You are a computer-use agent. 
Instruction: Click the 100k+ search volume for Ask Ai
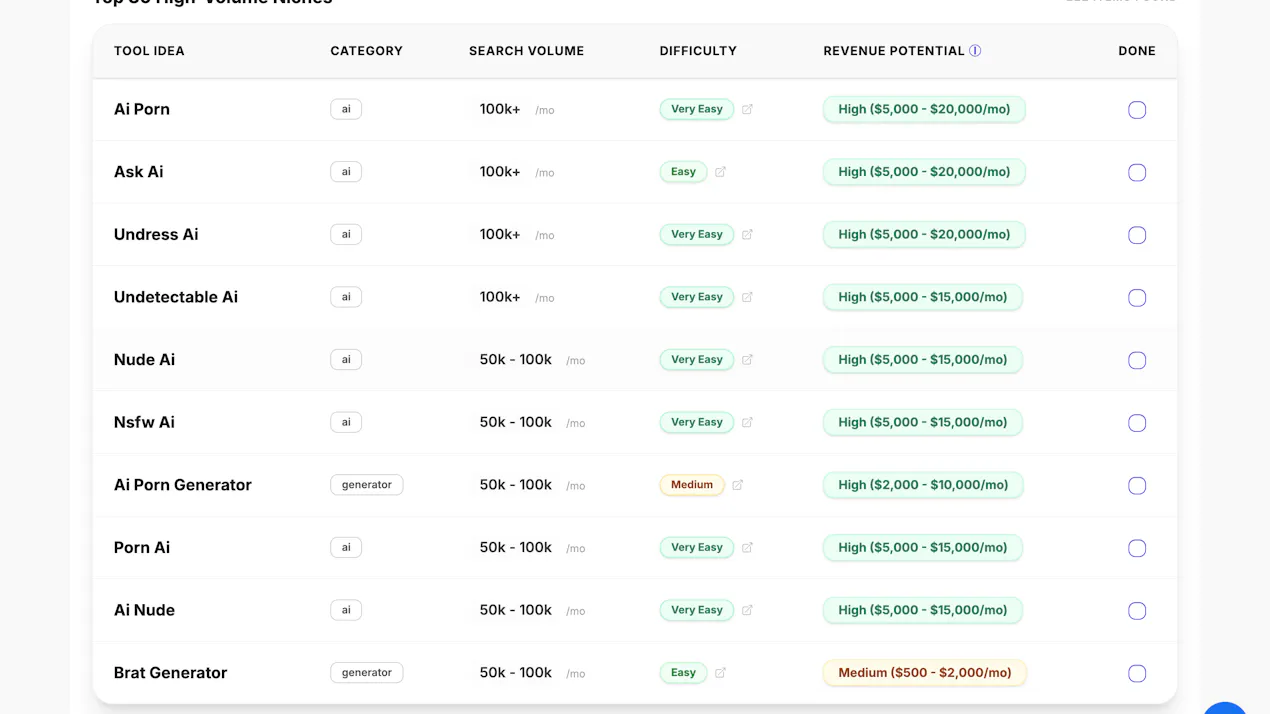click(500, 172)
